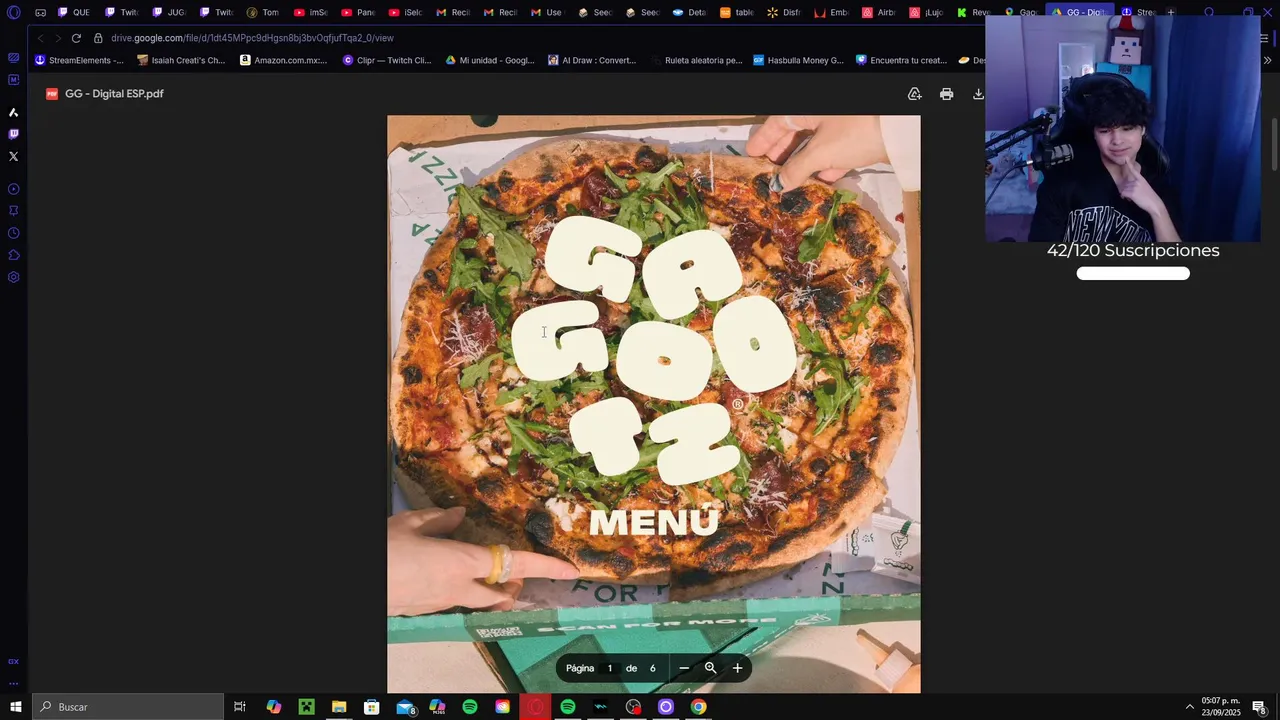Open X (Twitter) in the Opera sidebar
This screenshot has height=720, width=1280.
click(13, 156)
